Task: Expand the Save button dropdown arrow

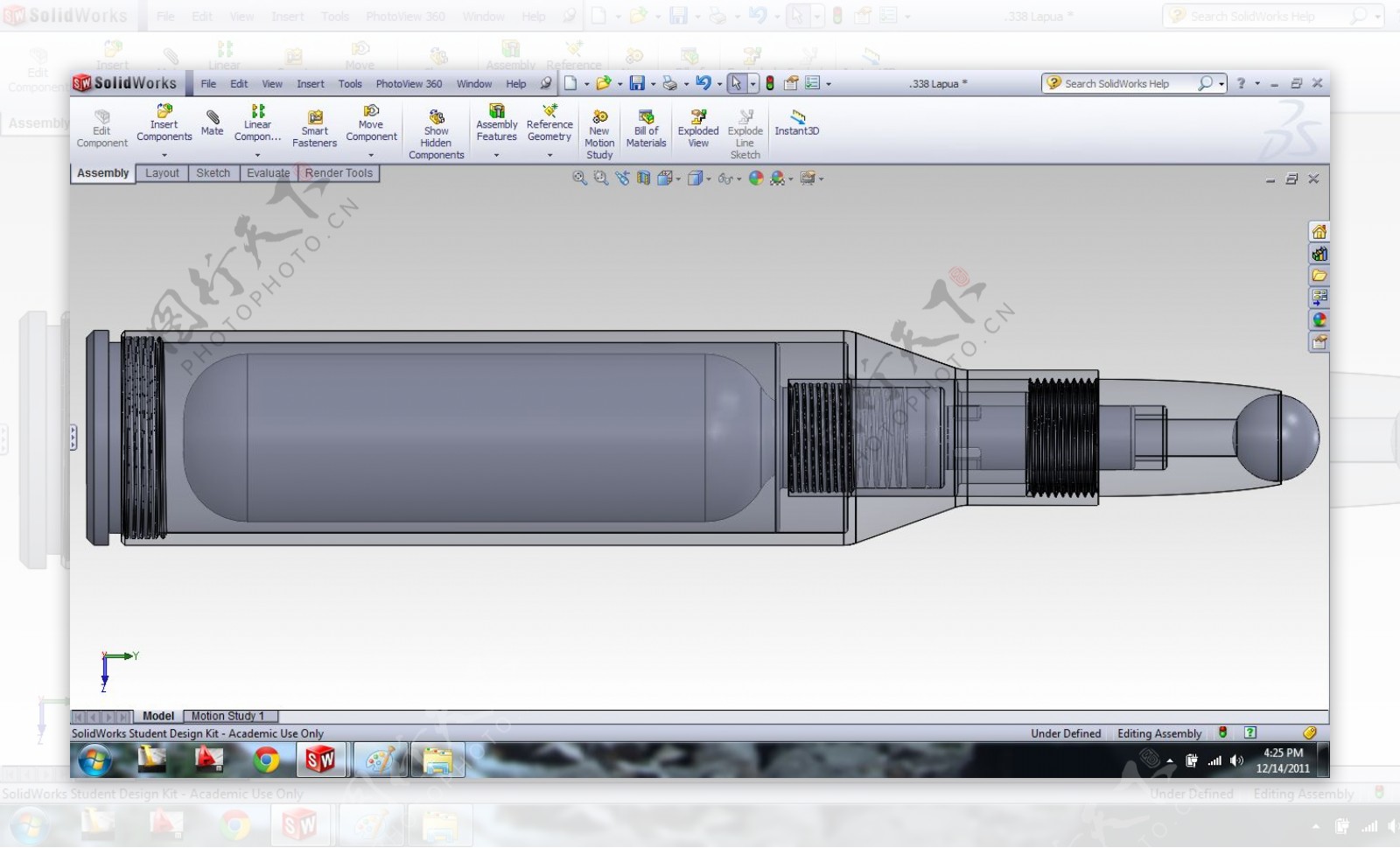Action: pyautogui.click(x=653, y=84)
